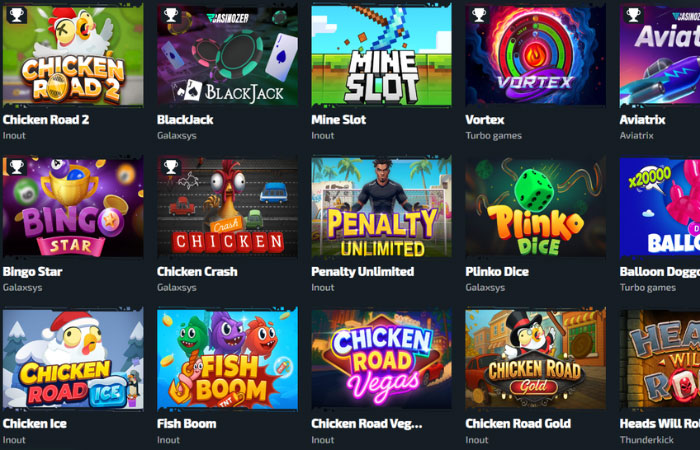Open Penalty Unlimited game thumbnail
Viewport: 700px width, 450px height.
pyautogui.click(x=381, y=207)
